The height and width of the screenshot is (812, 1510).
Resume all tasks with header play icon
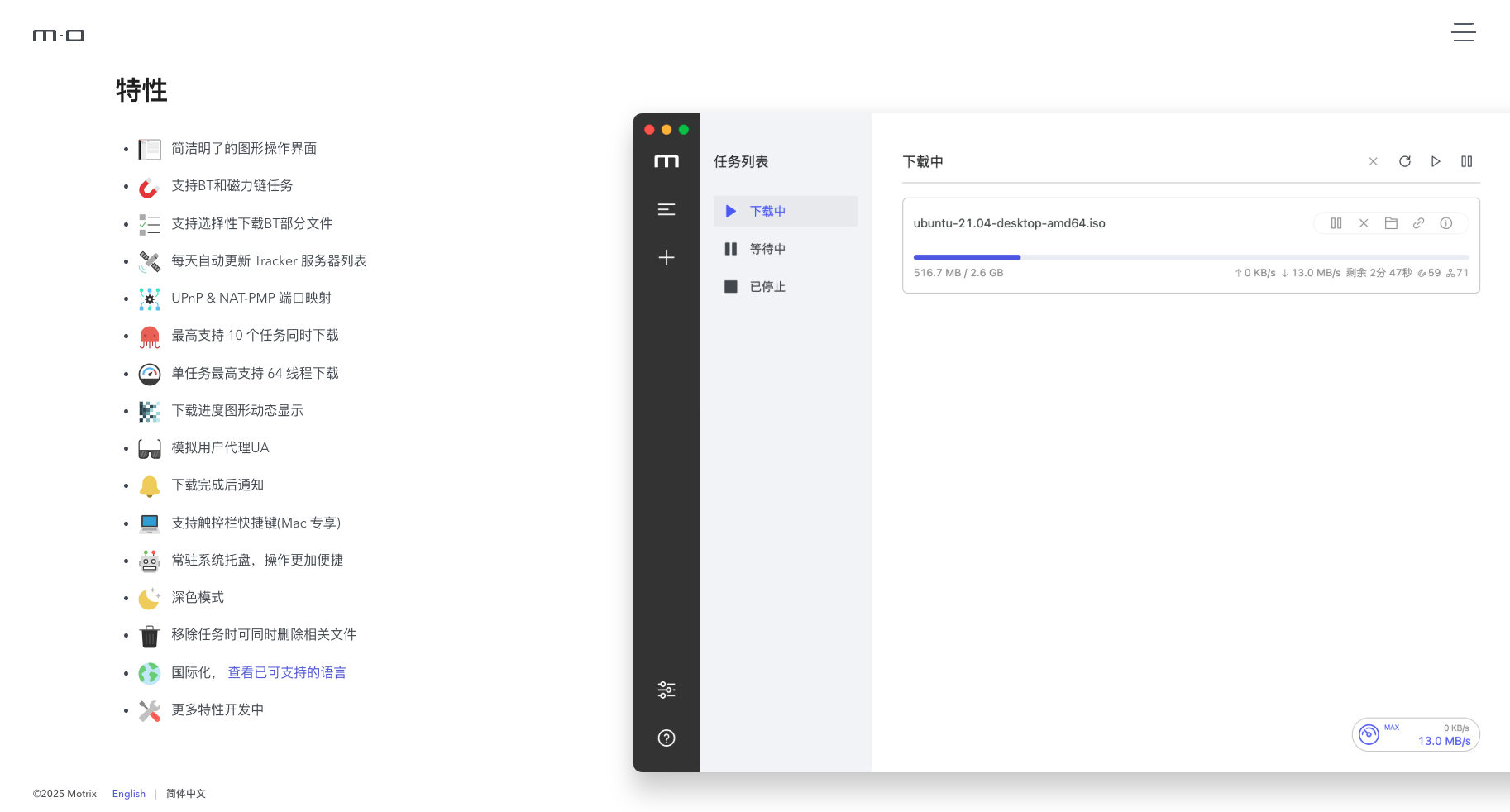[x=1436, y=161]
